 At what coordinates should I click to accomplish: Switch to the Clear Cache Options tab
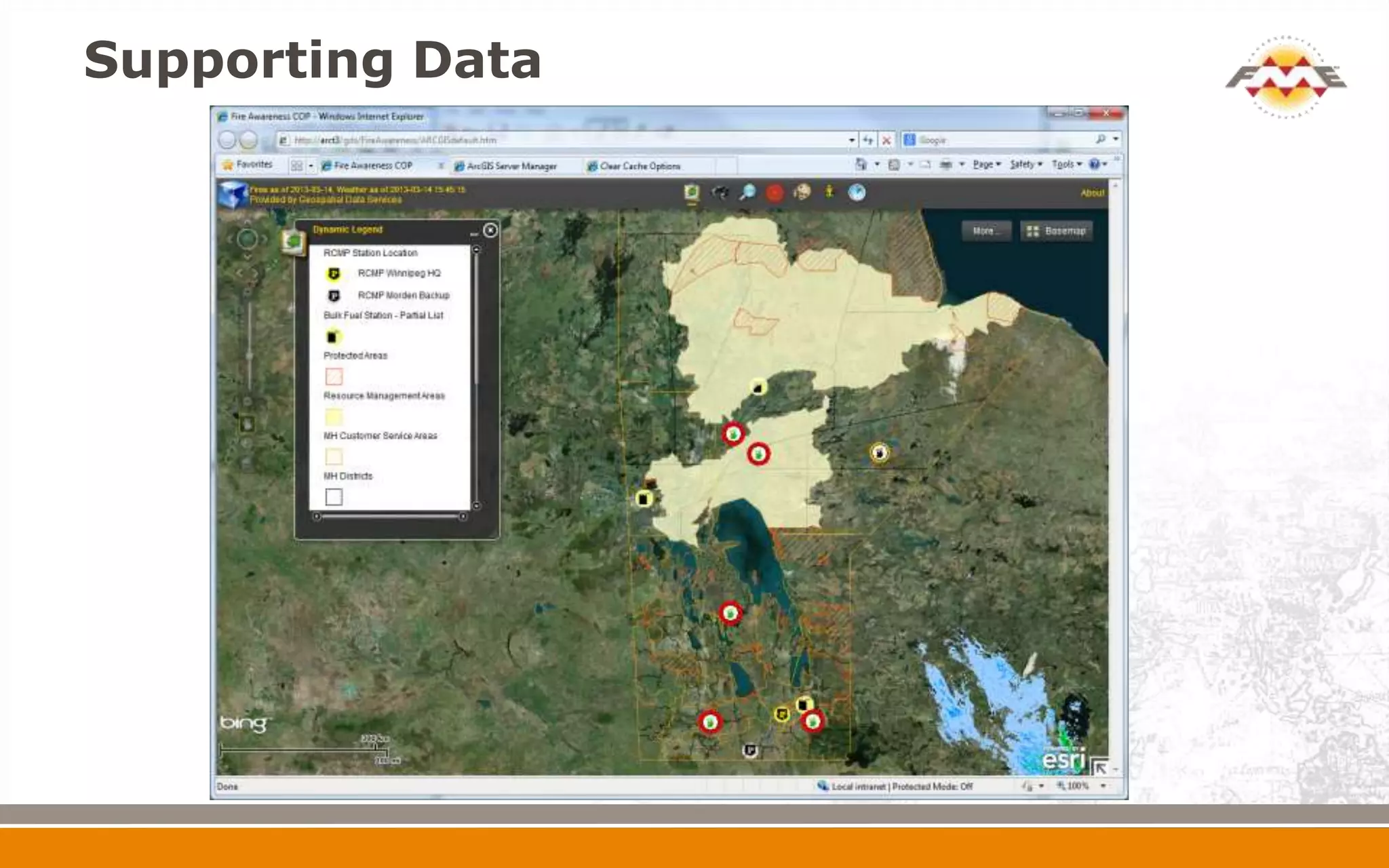(640, 166)
